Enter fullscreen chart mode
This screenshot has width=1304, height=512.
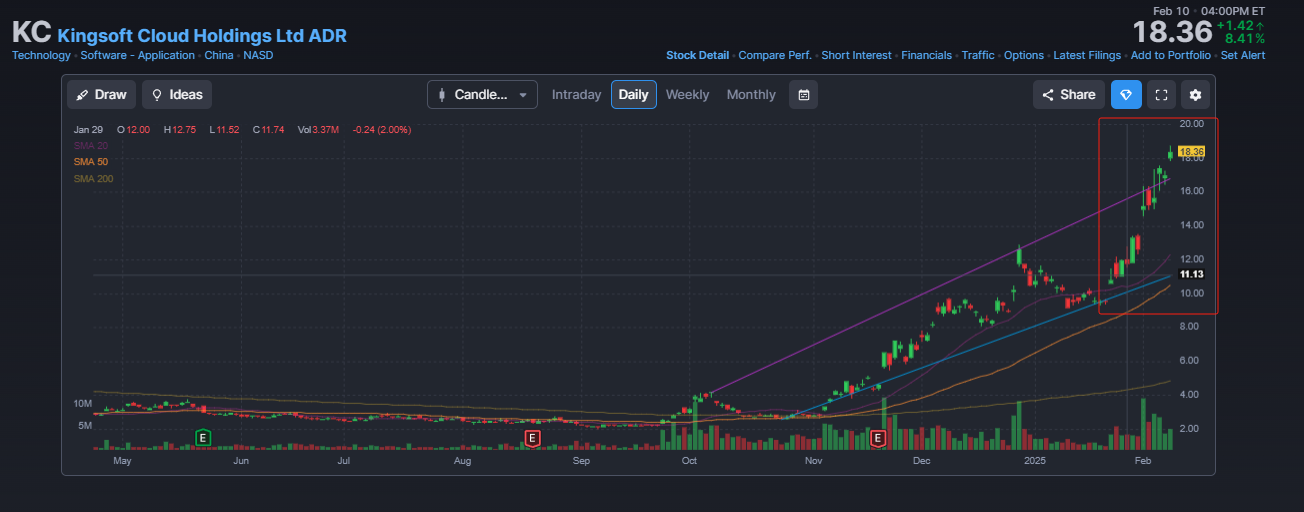coord(1161,95)
